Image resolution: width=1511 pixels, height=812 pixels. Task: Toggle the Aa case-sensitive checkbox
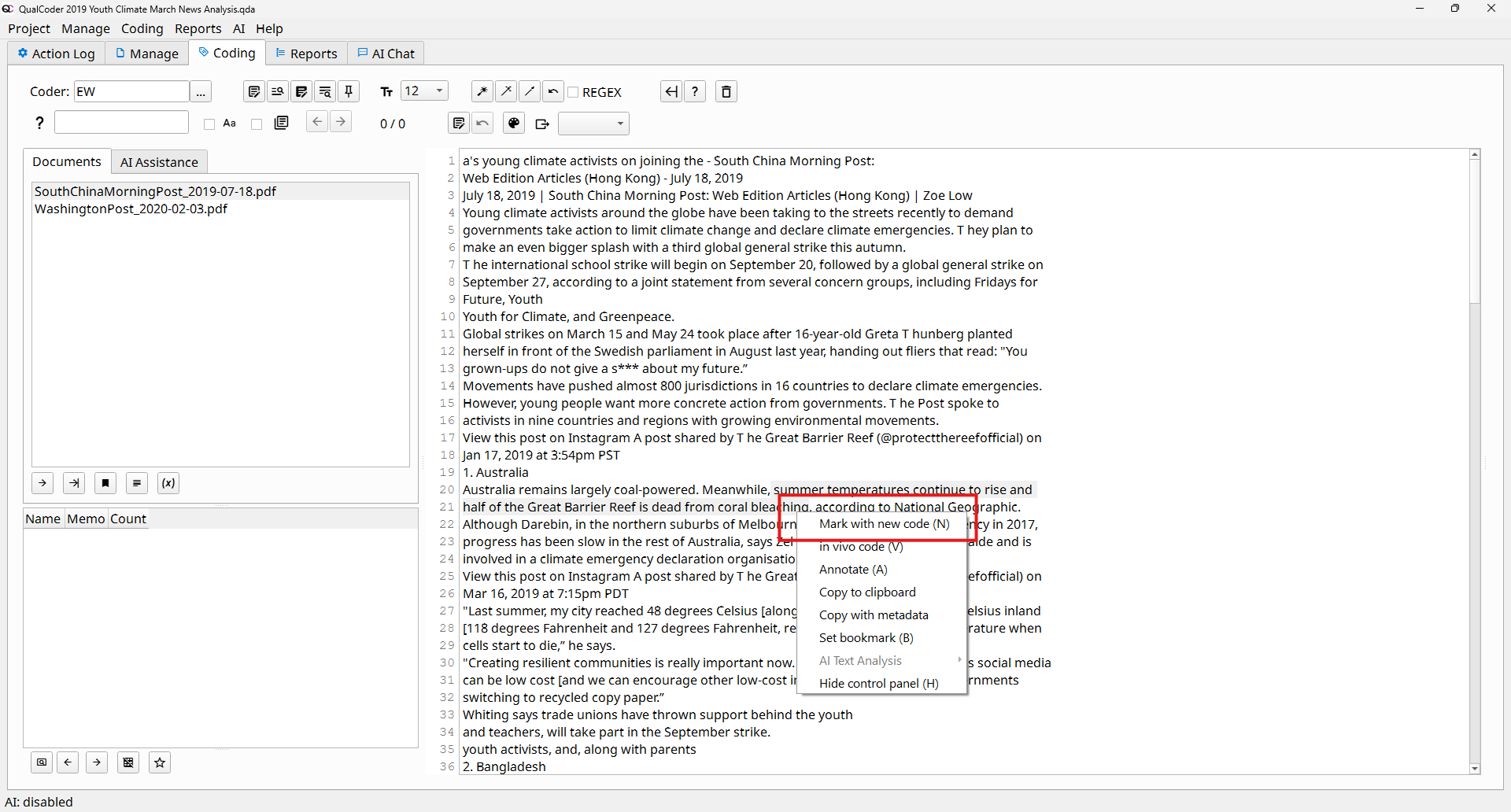click(x=209, y=124)
